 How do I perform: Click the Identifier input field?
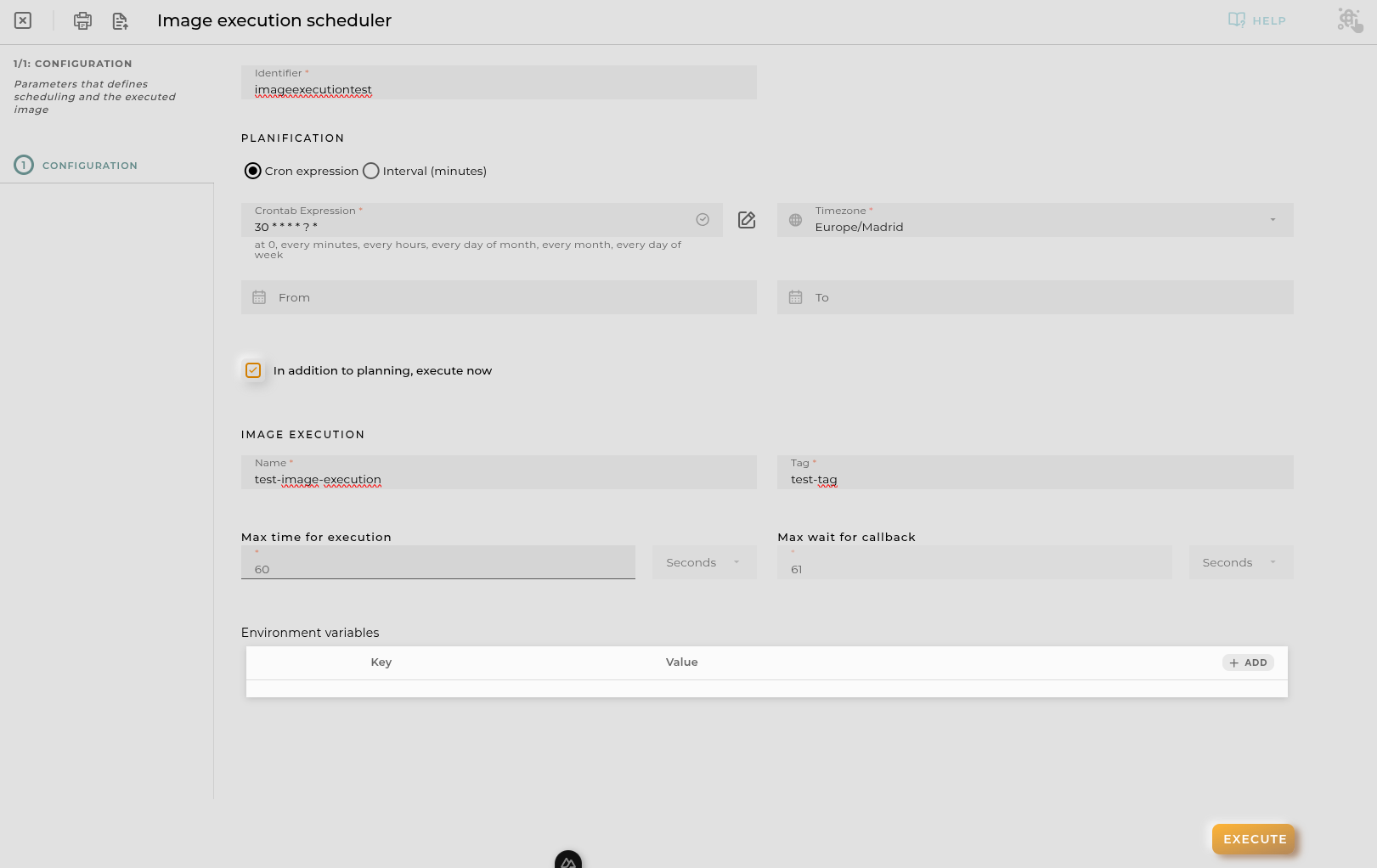[x=499, y=82]
